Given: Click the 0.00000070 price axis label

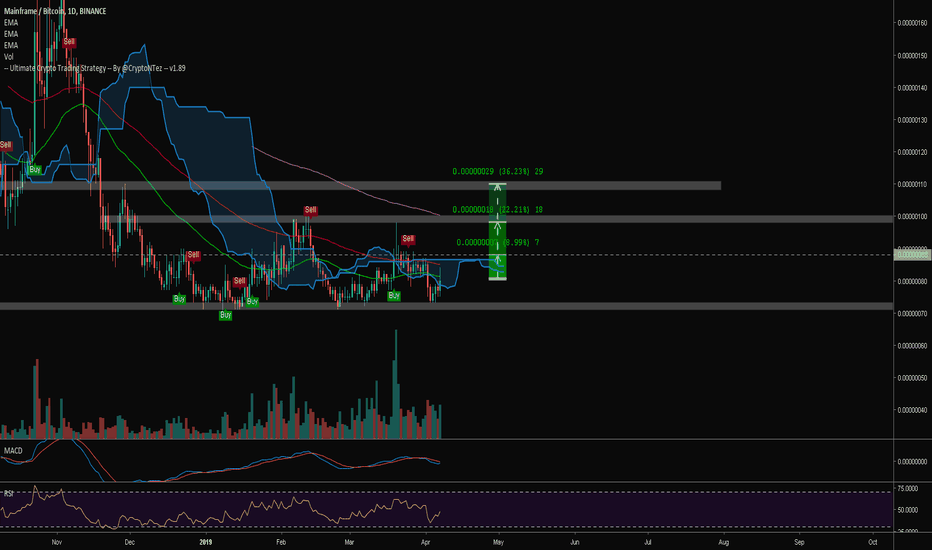Looking at the screenshot, I should [x=912, y=313].
